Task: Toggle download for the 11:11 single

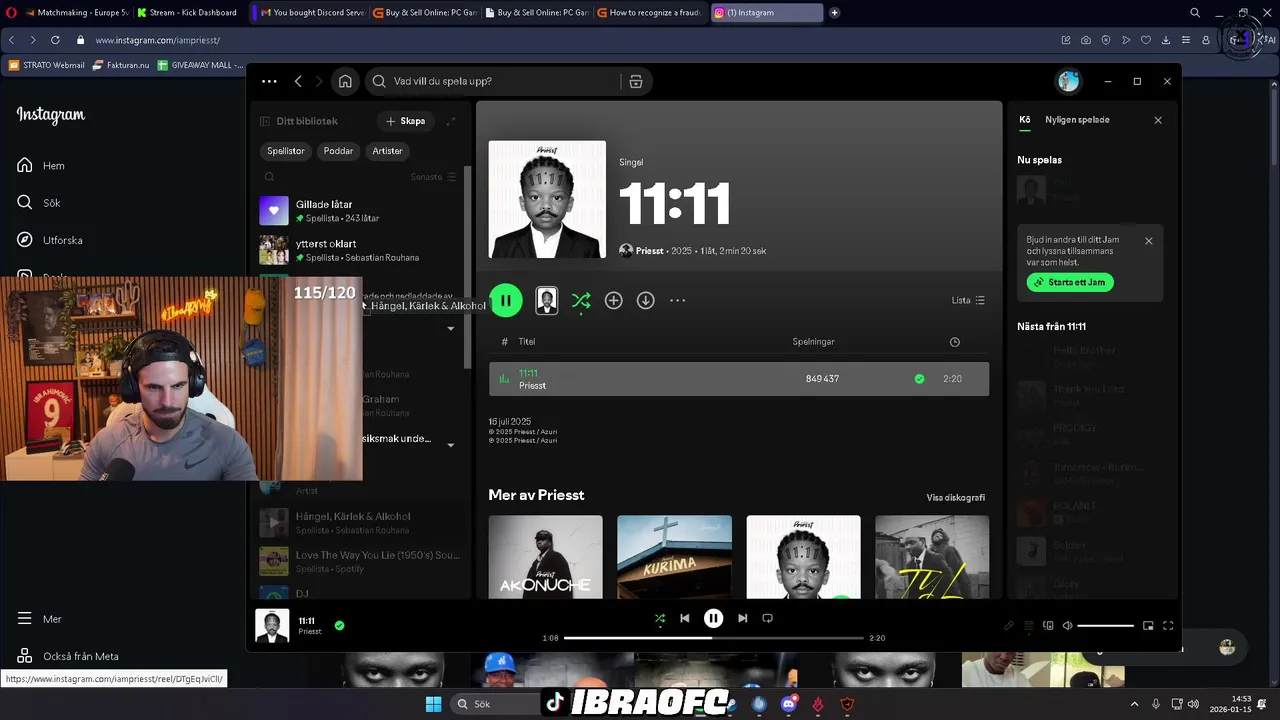Action: tap(646, 300)
